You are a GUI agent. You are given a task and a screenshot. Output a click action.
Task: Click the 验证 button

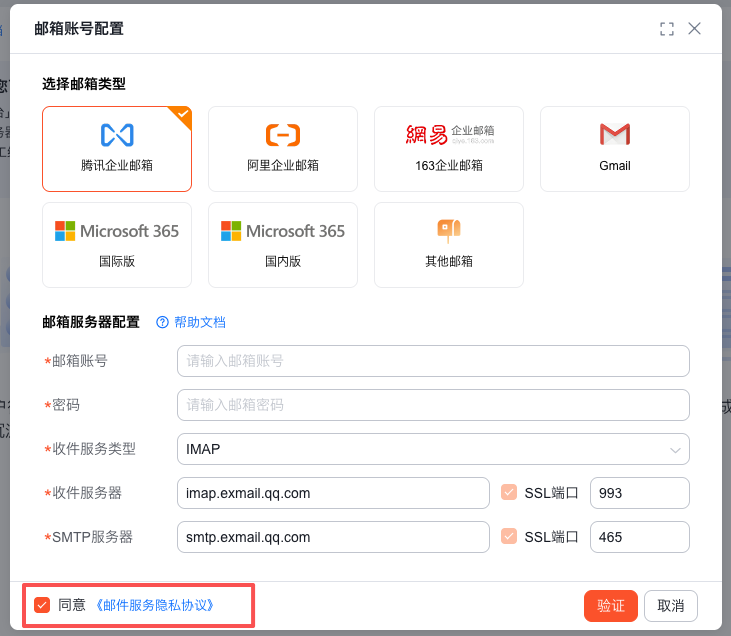click(x=611, y=606)
